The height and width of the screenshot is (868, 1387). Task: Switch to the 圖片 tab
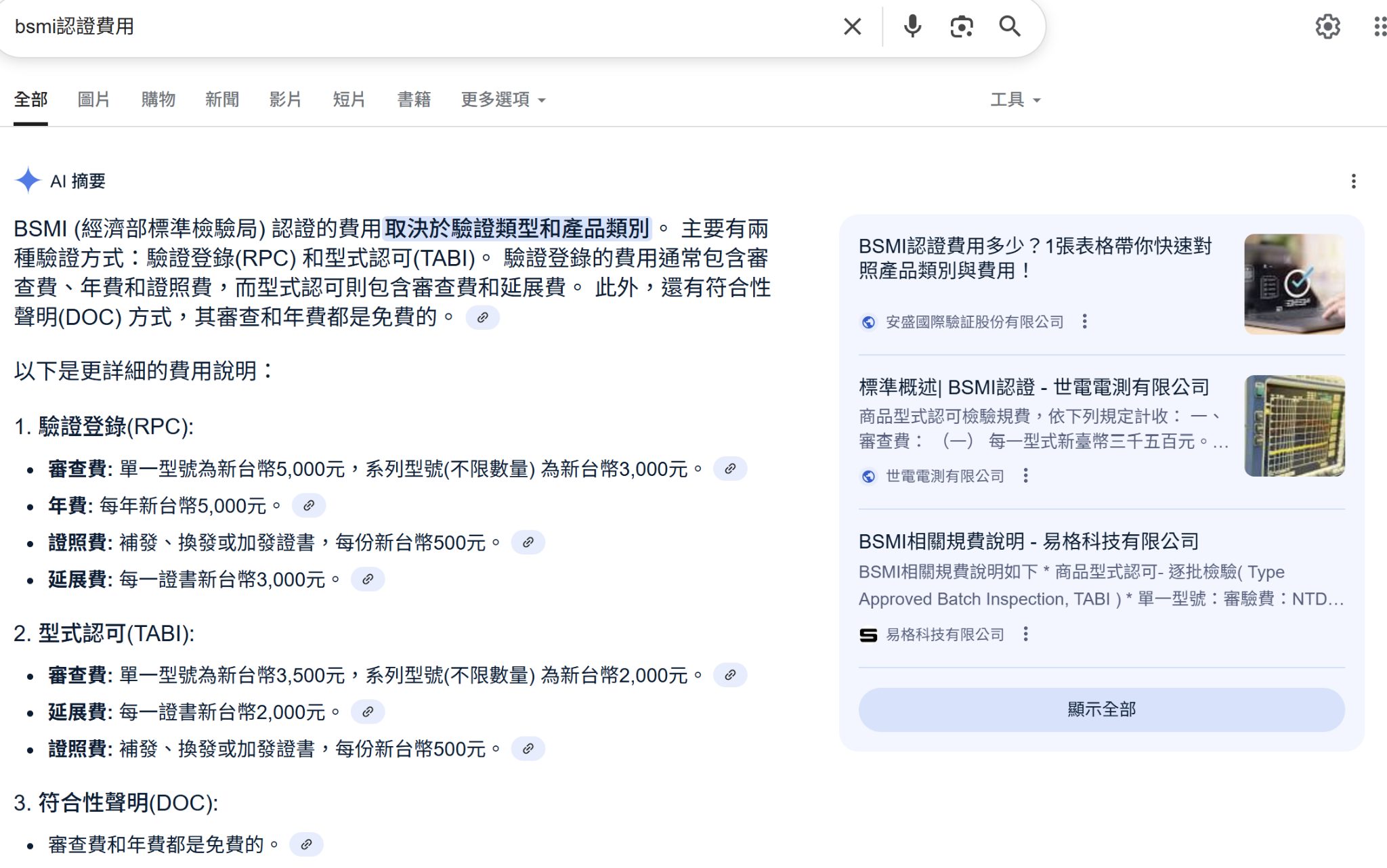[x=93, y=100]
